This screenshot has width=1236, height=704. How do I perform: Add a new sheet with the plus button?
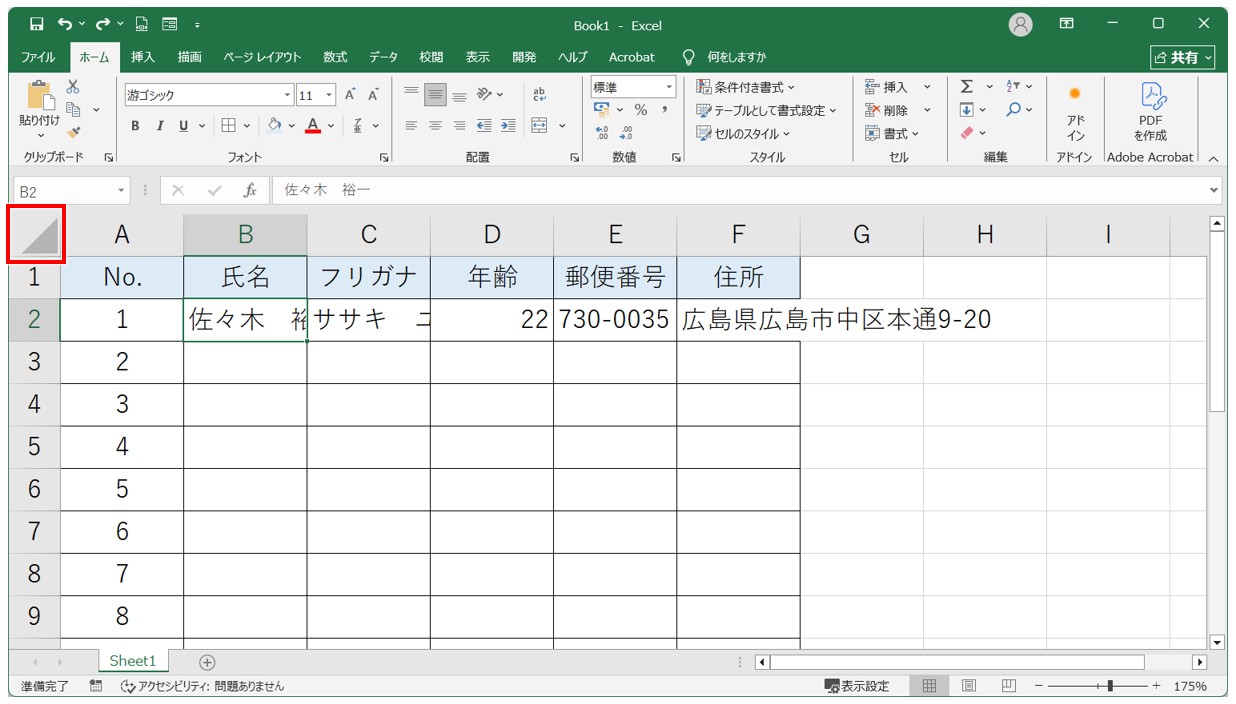pyautogui.click(x=207, y=662)
